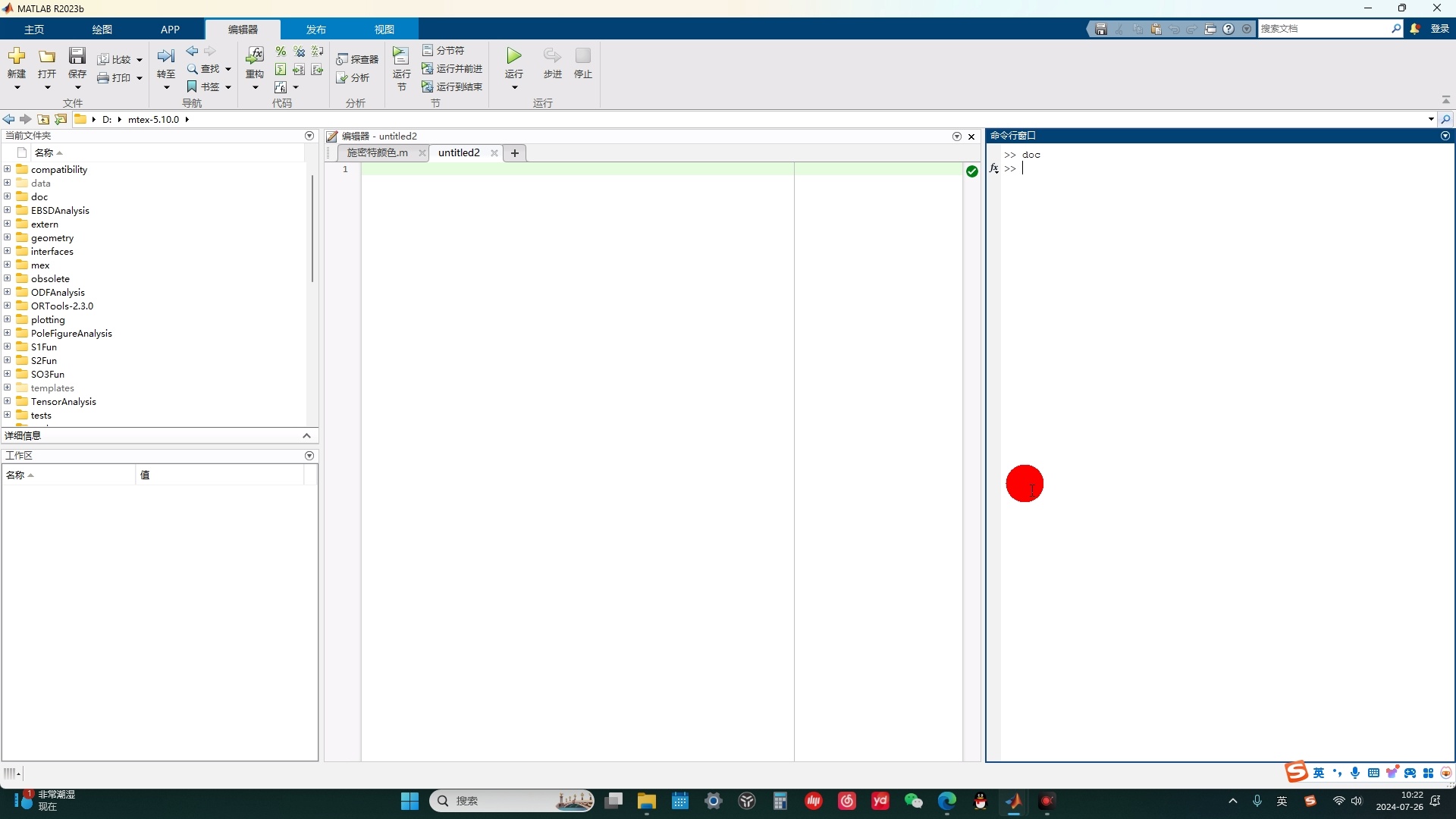Open the Compare (比较) dropdown arrow
1456x819 pixels.
pos(140,60)
